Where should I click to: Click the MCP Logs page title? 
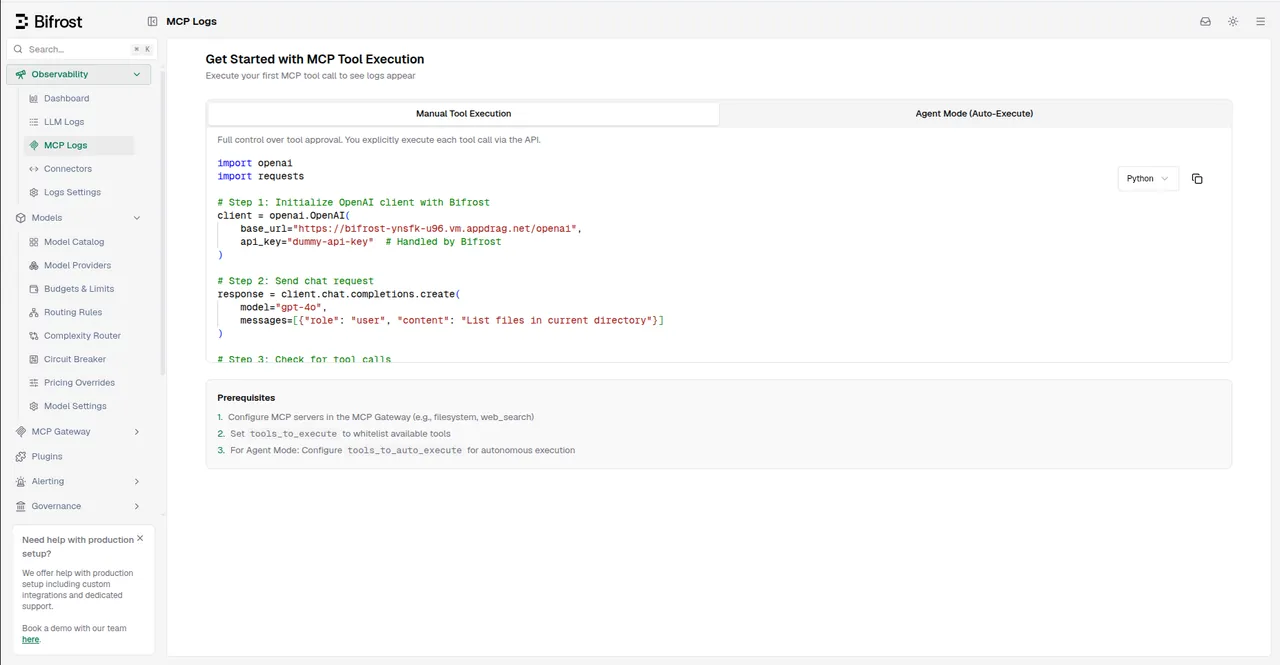pyautogui.click(x=191, y=21)
